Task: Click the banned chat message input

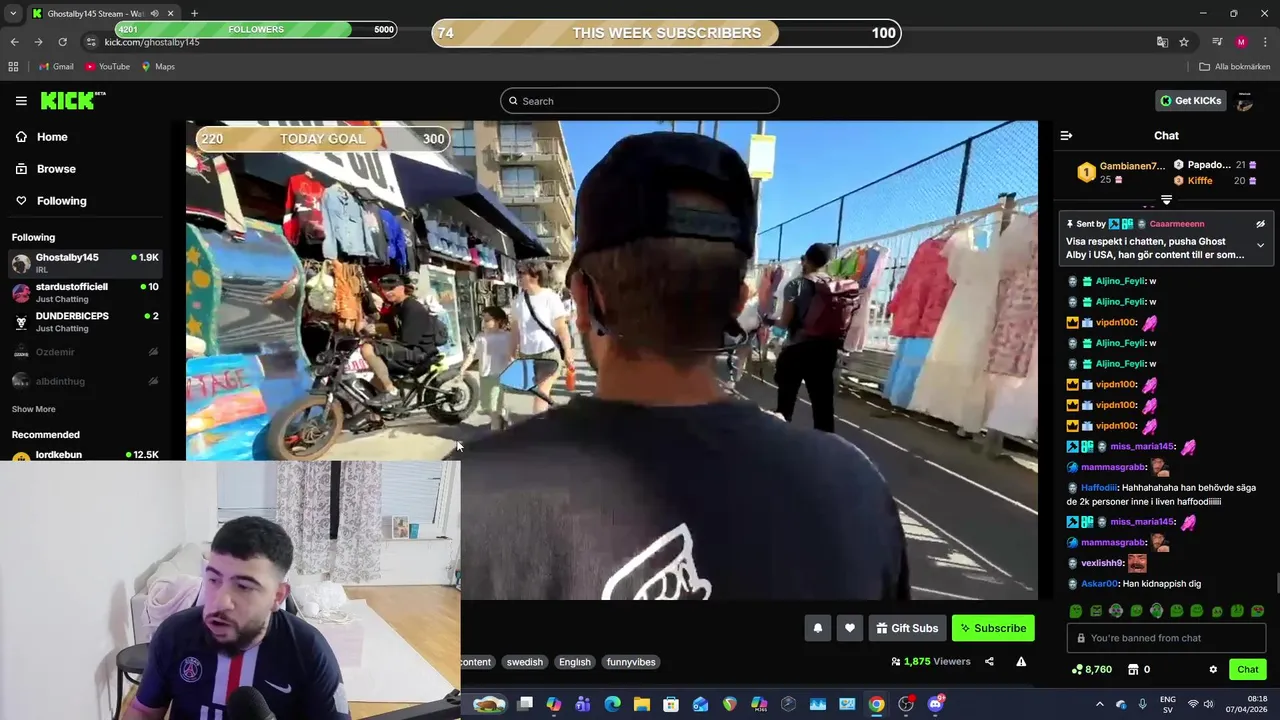Action: (1166, 638)
